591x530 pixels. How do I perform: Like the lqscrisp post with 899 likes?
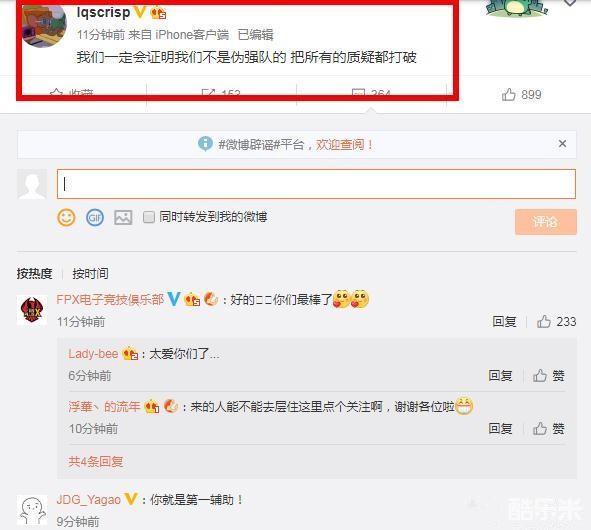pos(521,94)
